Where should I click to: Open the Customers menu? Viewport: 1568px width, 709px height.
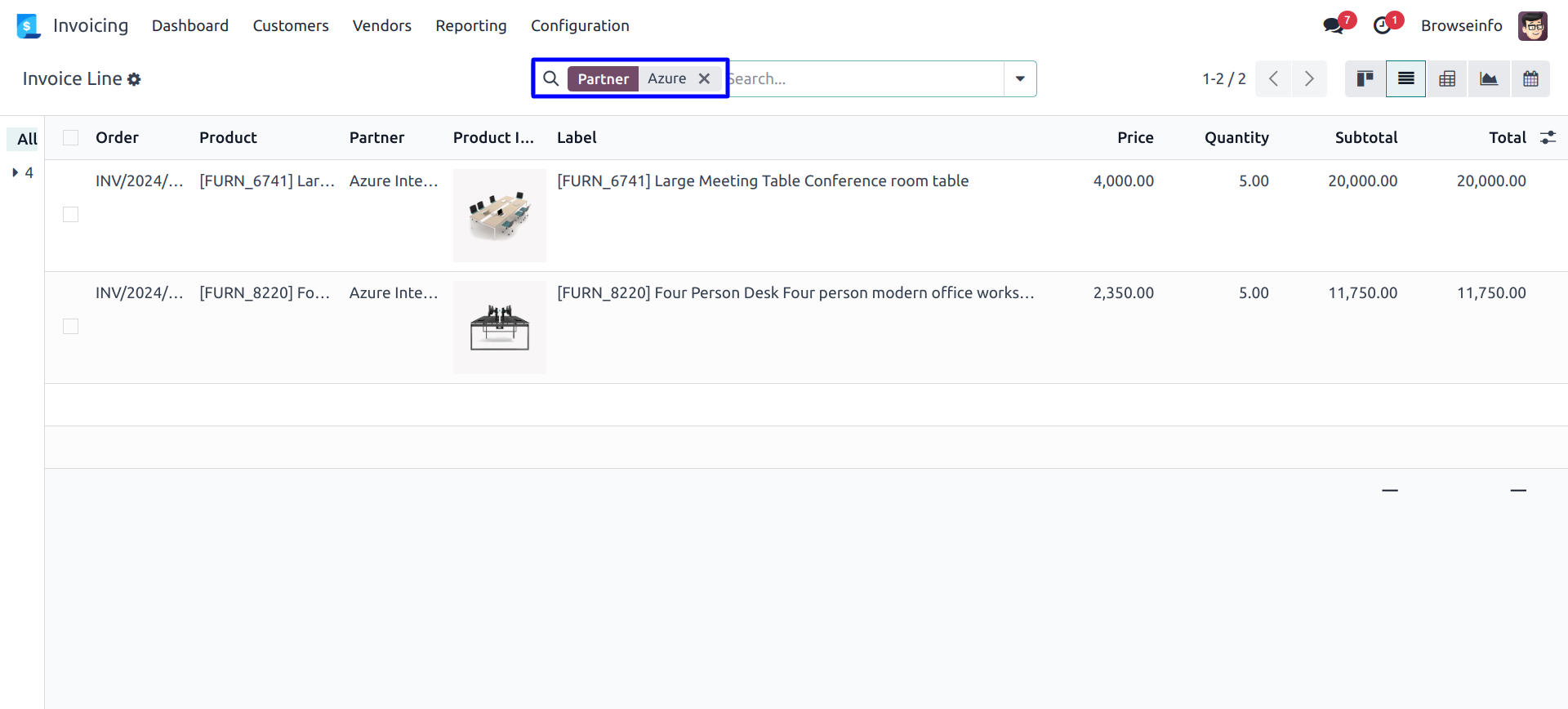pyautogui.click(x=290, y=25)
